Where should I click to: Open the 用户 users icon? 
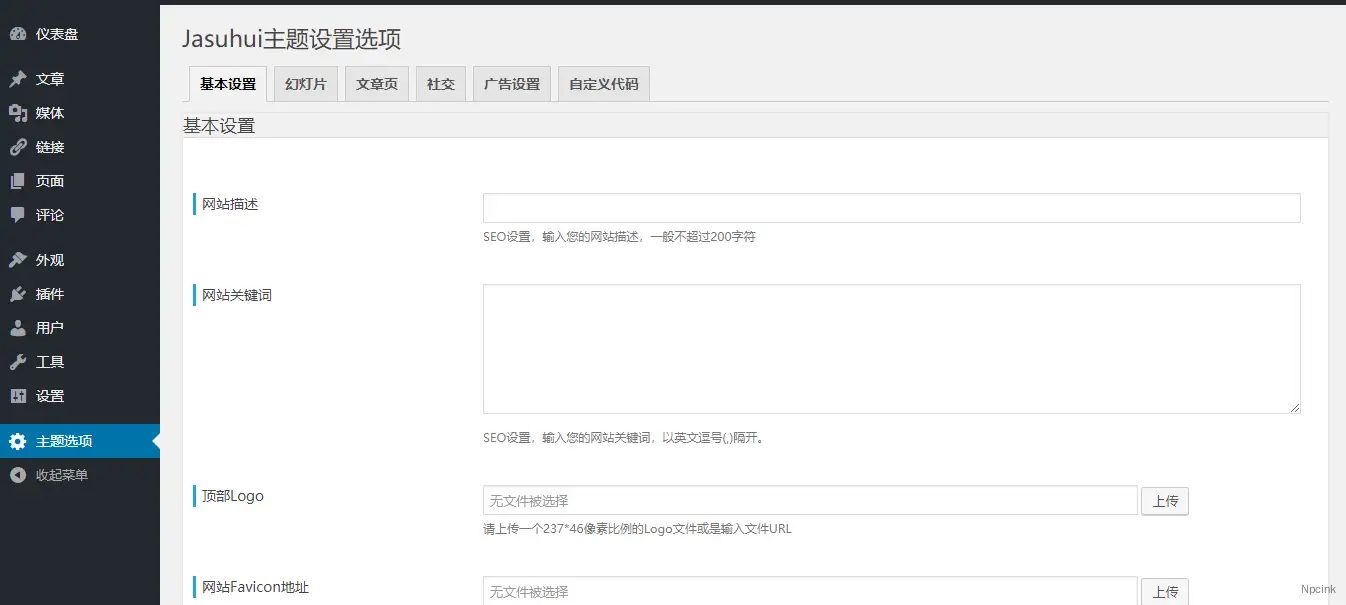click(20, 327)
